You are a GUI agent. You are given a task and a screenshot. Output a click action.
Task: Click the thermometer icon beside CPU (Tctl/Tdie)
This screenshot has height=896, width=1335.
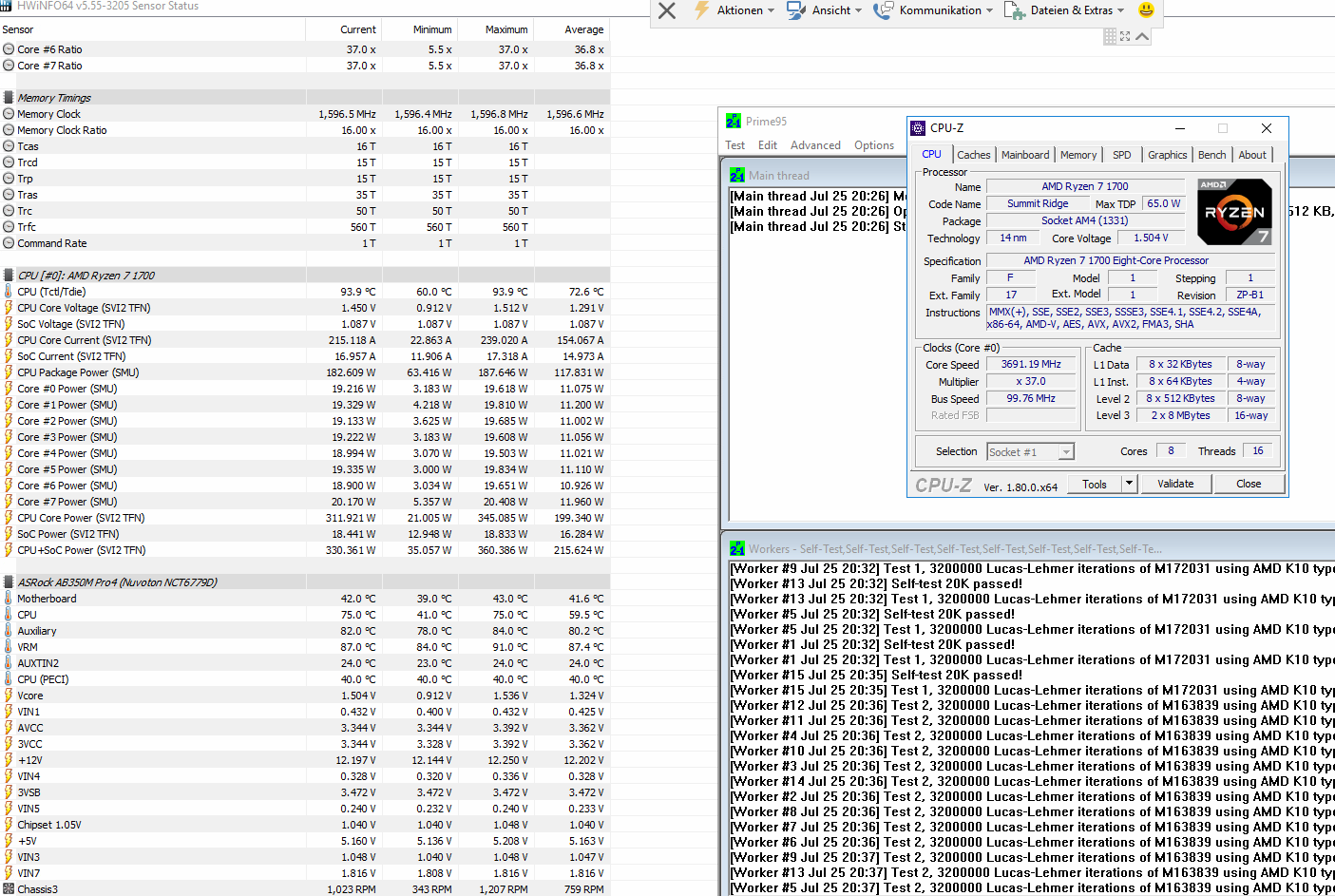[9, 292]
